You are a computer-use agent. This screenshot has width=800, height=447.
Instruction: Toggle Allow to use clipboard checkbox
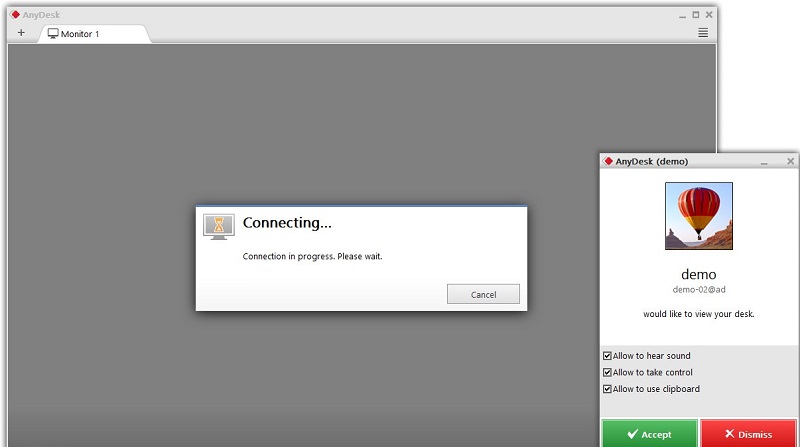click(607, 389)
